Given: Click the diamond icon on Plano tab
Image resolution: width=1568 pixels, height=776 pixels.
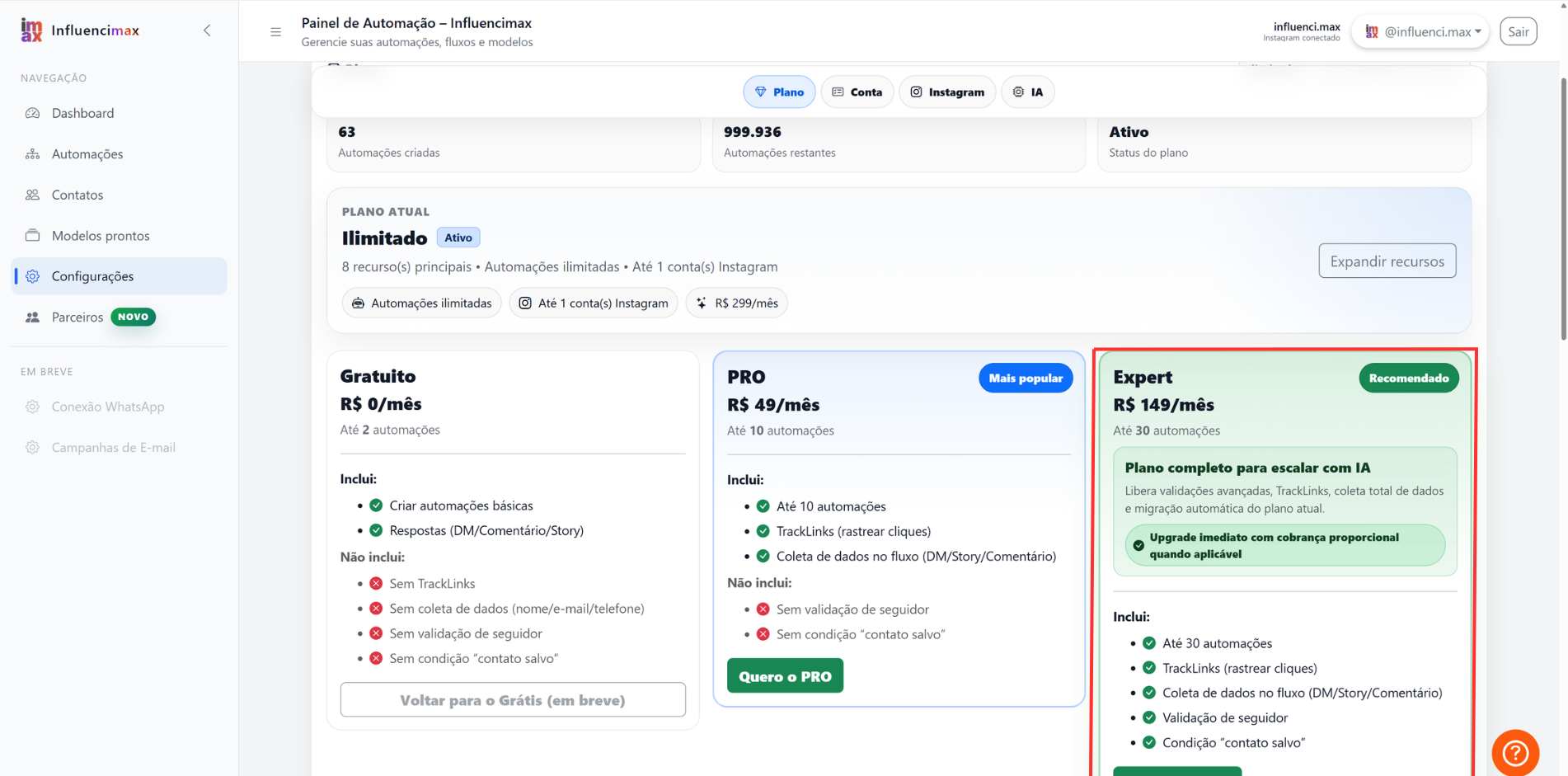Looking at the screenshot, I should pos(761,92).
